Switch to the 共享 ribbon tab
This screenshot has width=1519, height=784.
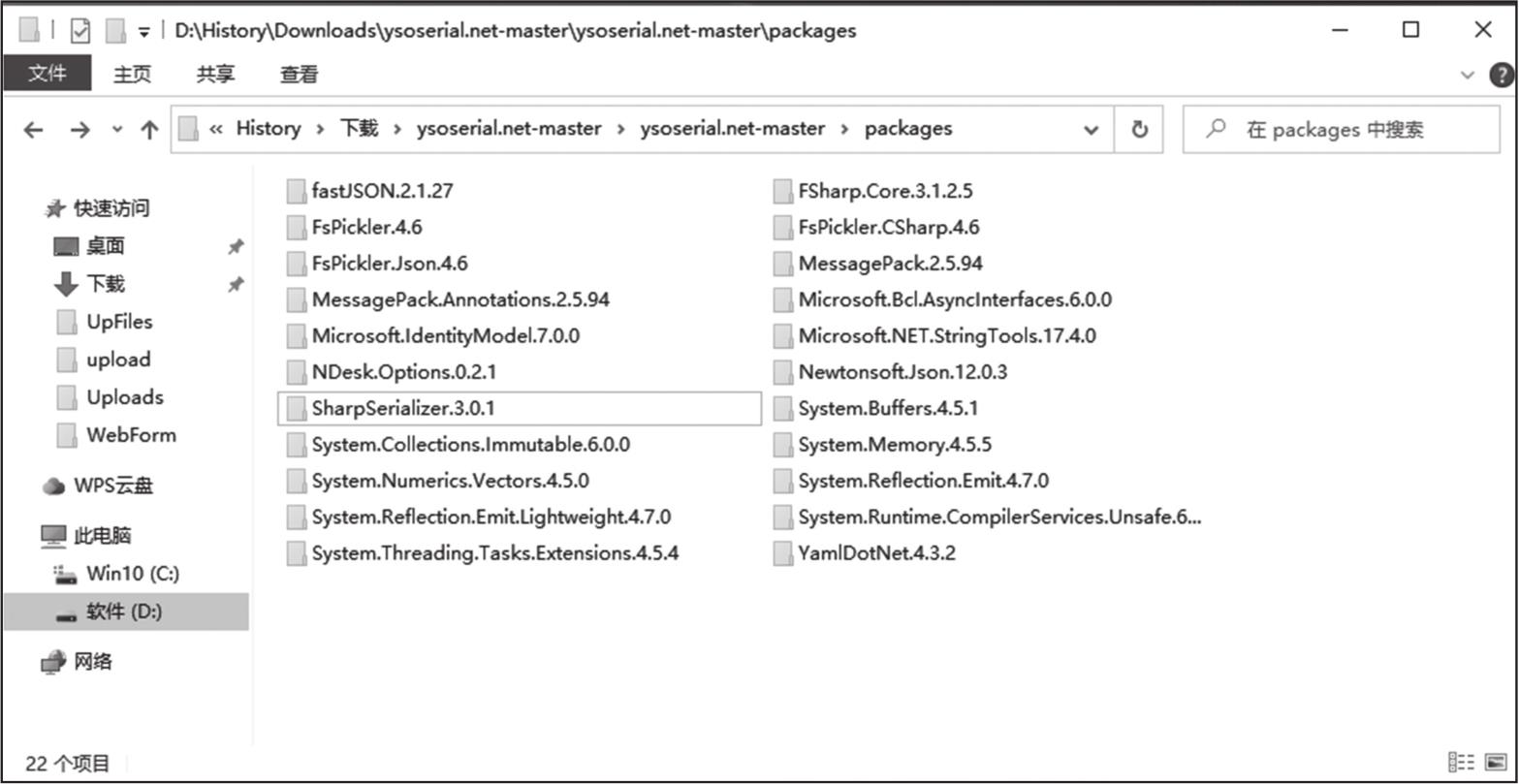tap(215, 75)
